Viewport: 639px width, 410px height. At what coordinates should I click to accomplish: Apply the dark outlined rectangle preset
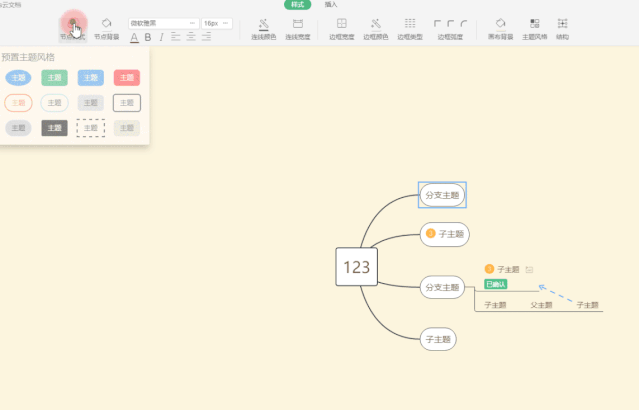(x=127, y=103)
